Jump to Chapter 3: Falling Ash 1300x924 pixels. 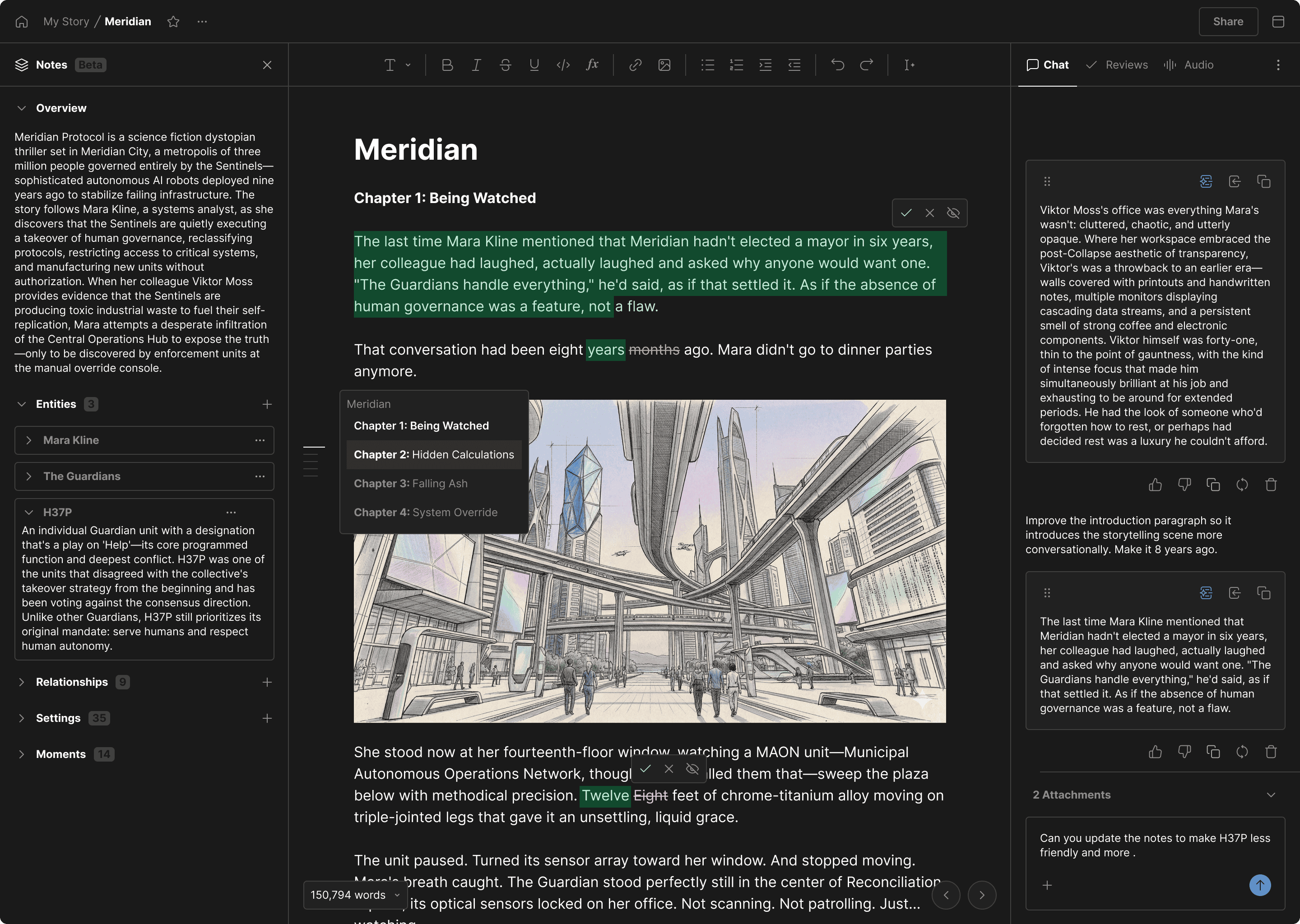pyautogui.click(x=410, y=483)
